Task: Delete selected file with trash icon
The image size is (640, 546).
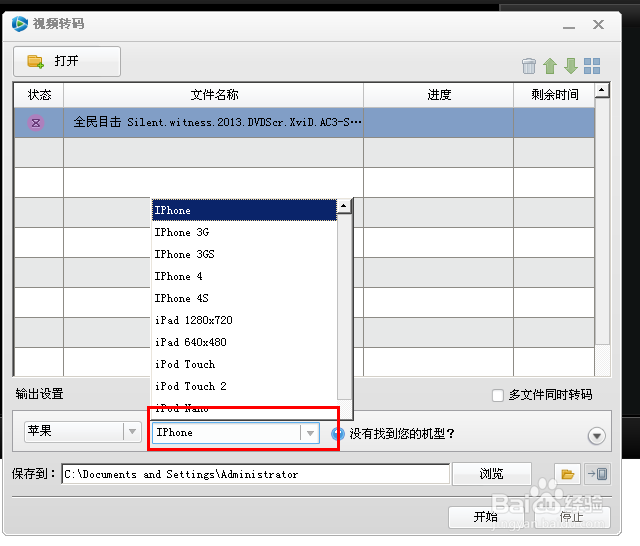Action: pyautogui.click(x=529, y=66)
